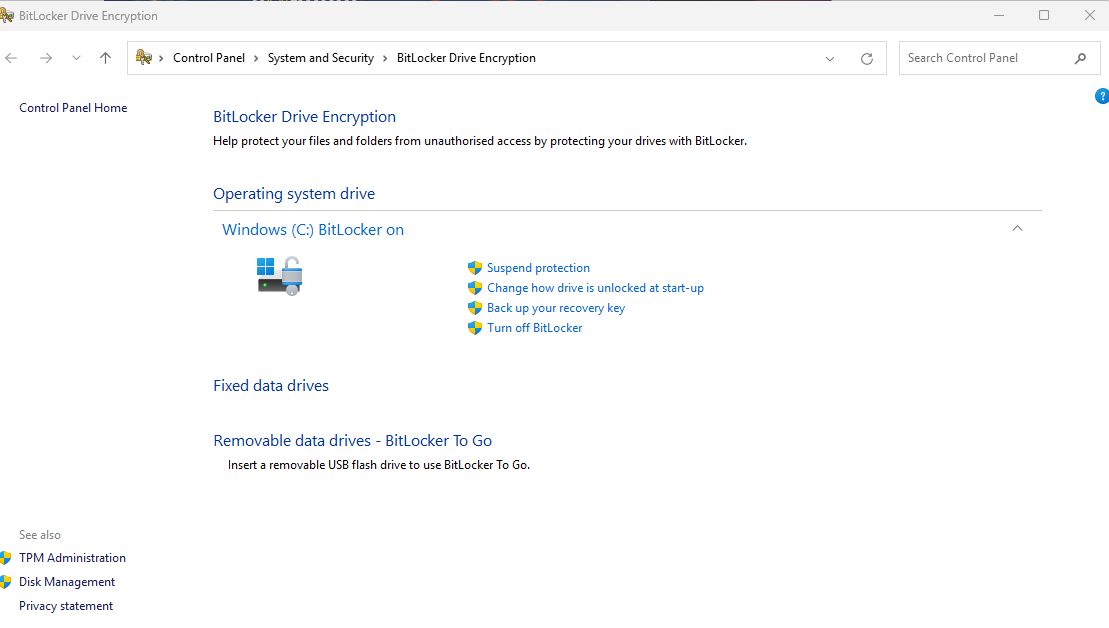Screen dimensions: 1109x628
Task: Click Windows (C:) BitLocker on heading
Action: click(x=313, y=230)
